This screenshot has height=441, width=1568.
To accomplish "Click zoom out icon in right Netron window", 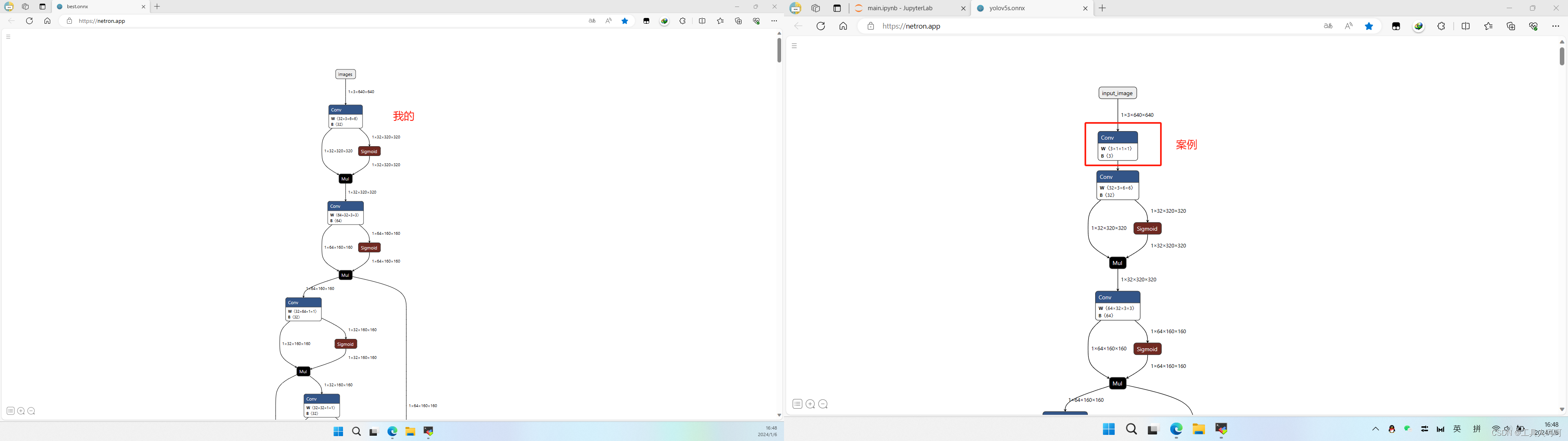I will click(823, 404).
